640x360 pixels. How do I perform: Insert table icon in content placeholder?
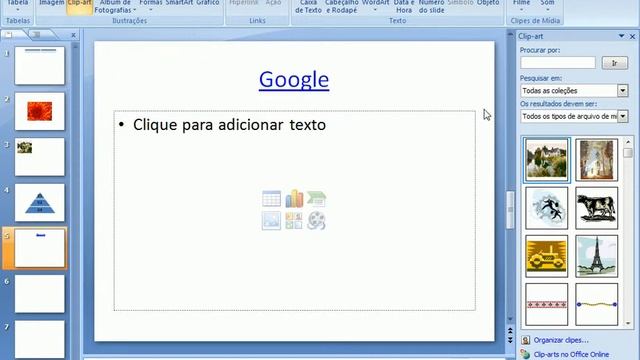271,199
